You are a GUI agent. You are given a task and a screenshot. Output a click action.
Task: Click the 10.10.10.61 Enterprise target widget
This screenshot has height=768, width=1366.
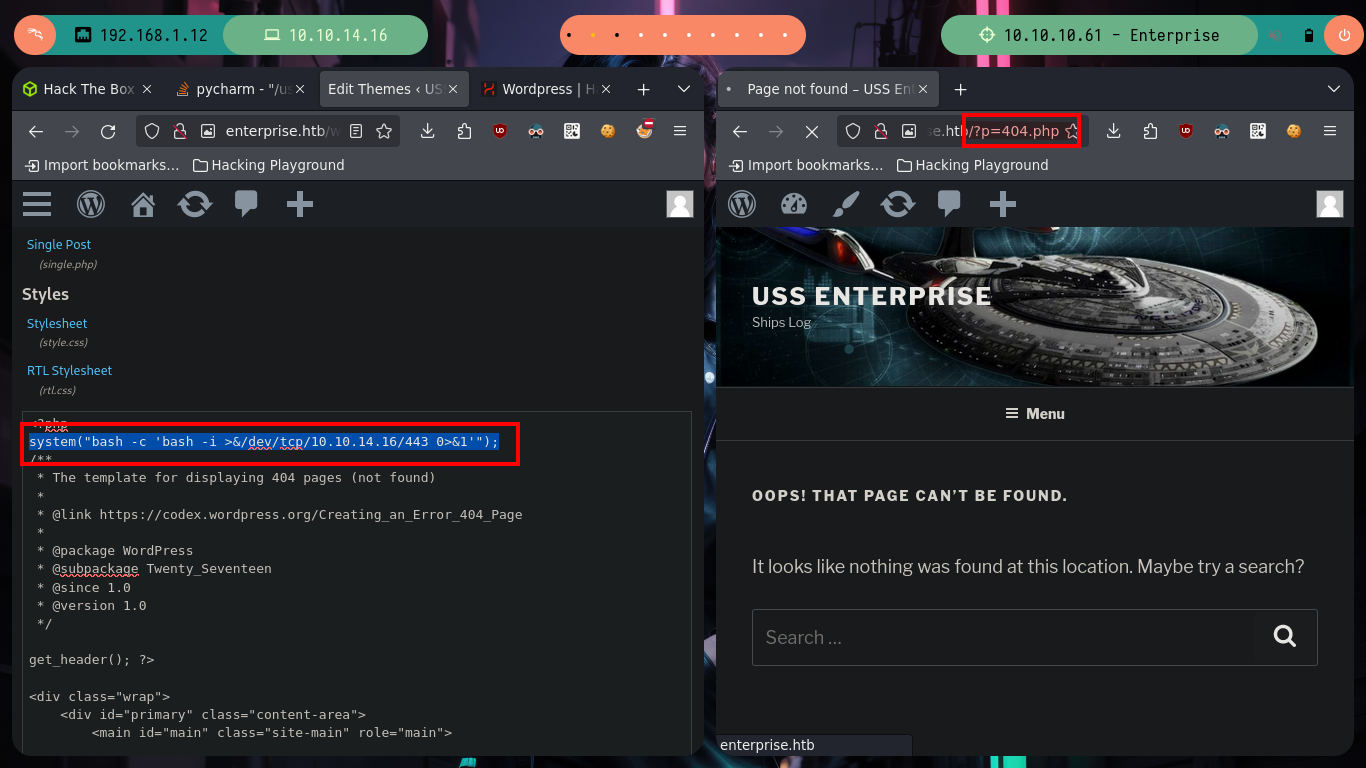(x=1099, y=35)
